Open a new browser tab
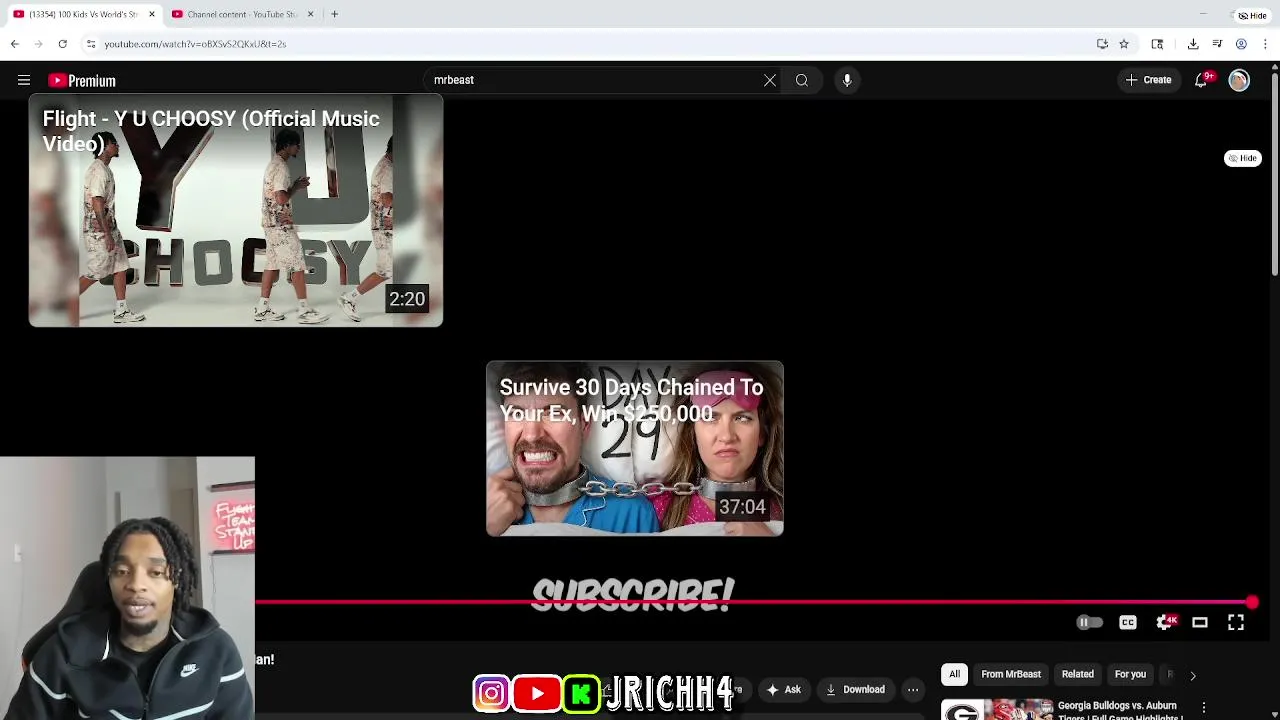 (334, 14)
